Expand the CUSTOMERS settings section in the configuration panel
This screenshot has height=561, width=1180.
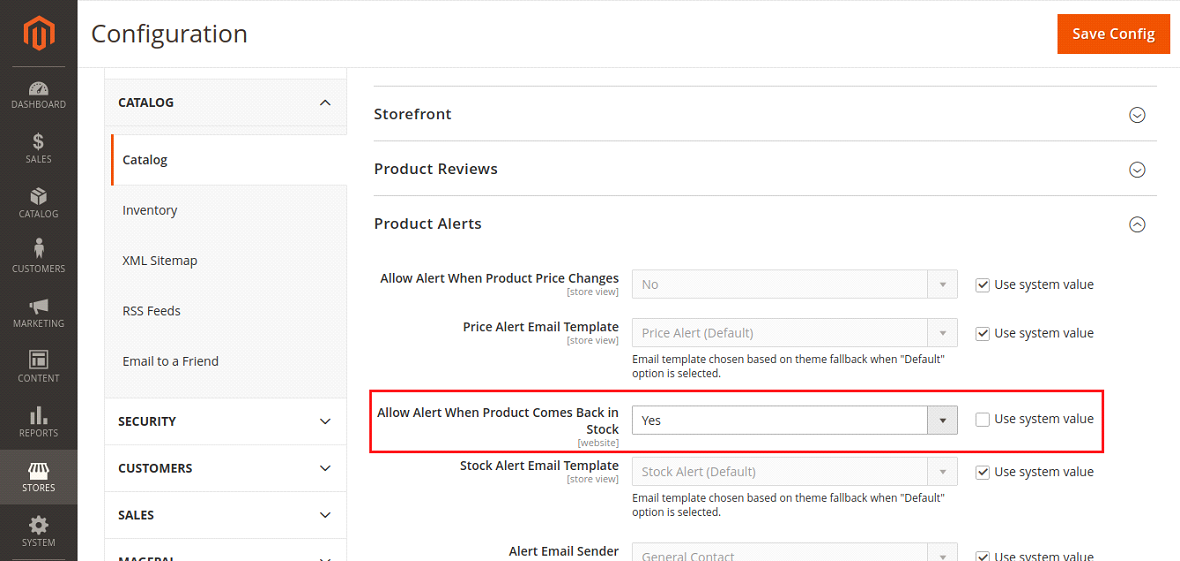coord(226,468)
